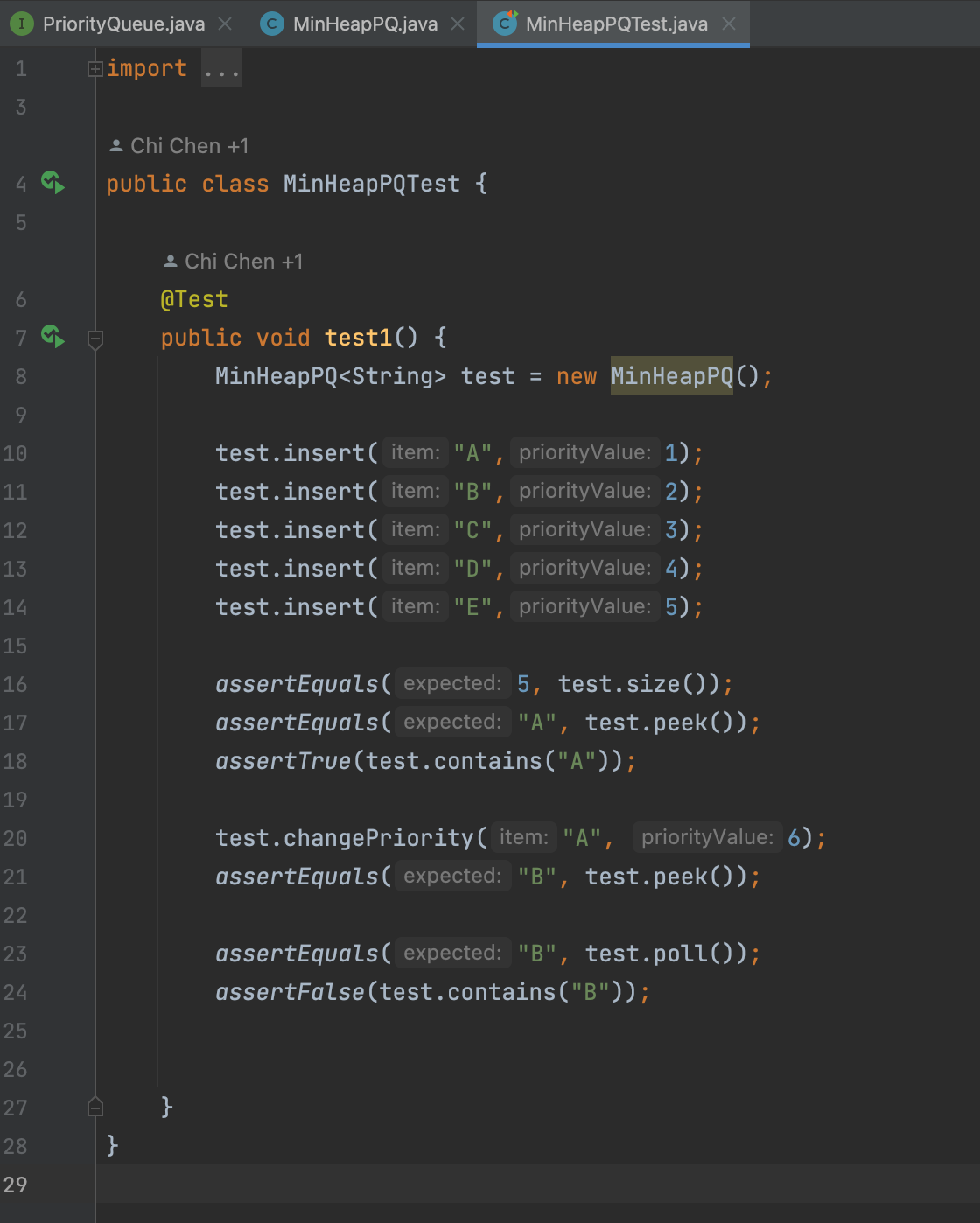Close the PriorityQueue.java tab
This screenshot has width=980, height=1223.
click(225, 24)
